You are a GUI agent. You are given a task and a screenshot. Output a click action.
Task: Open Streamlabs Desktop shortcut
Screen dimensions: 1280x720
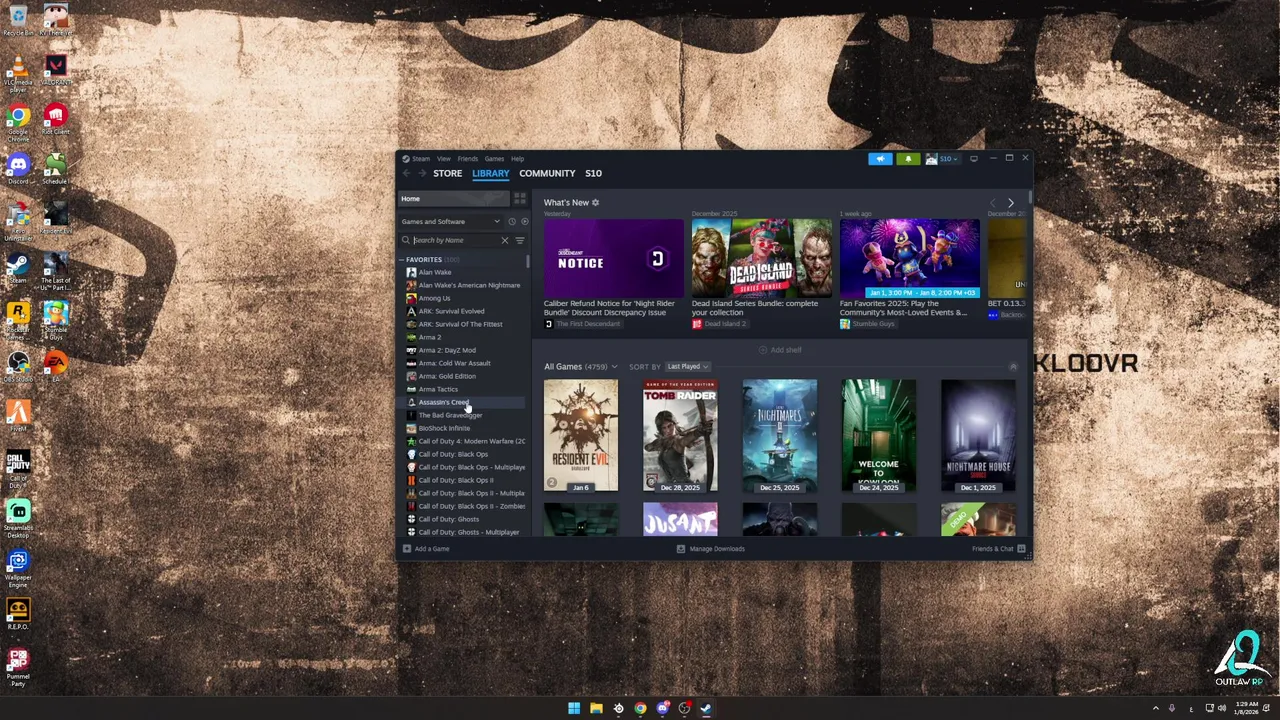click(x=18, y=518)
